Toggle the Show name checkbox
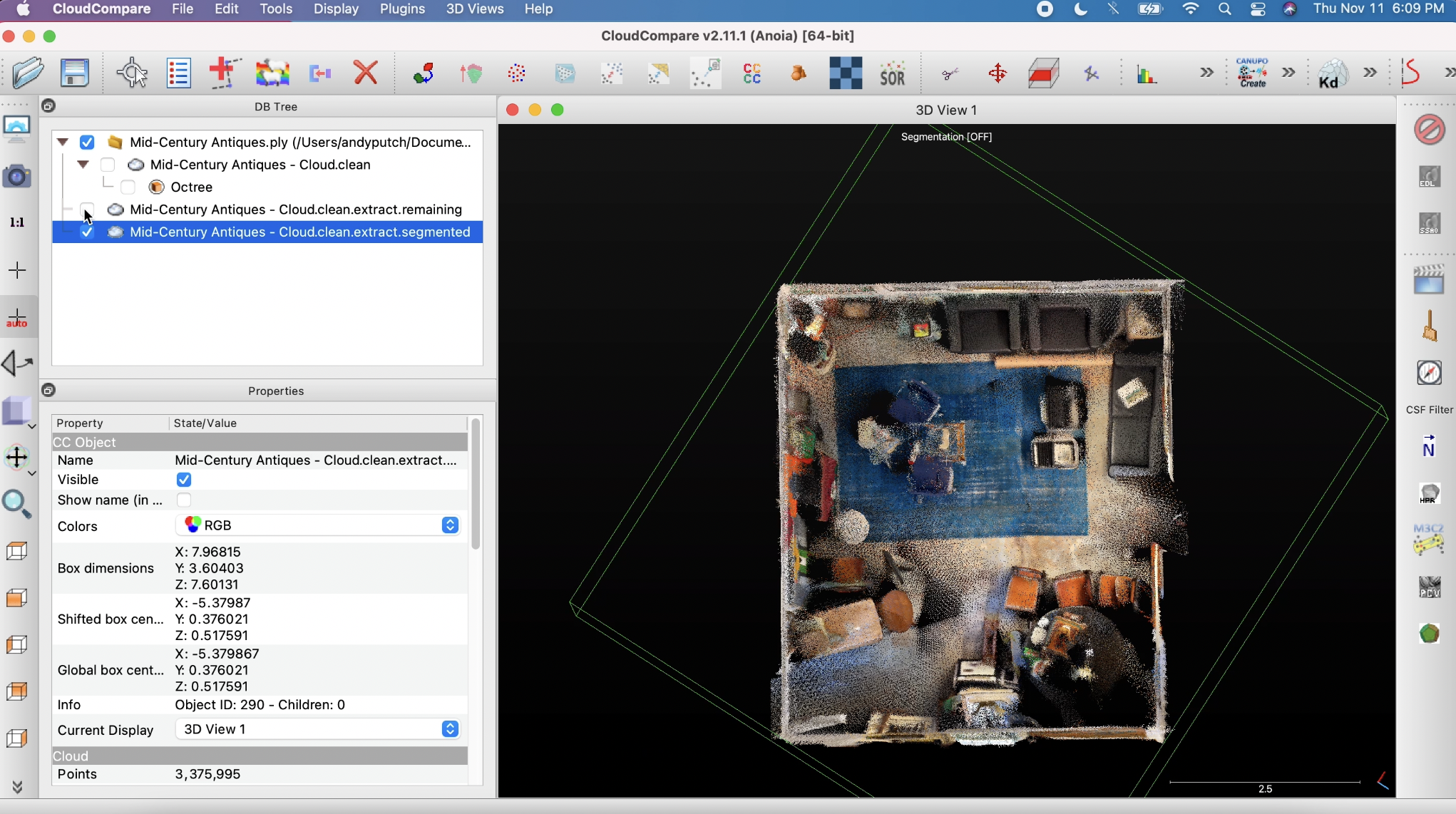 pyautogui.click(x=184, y=500)
